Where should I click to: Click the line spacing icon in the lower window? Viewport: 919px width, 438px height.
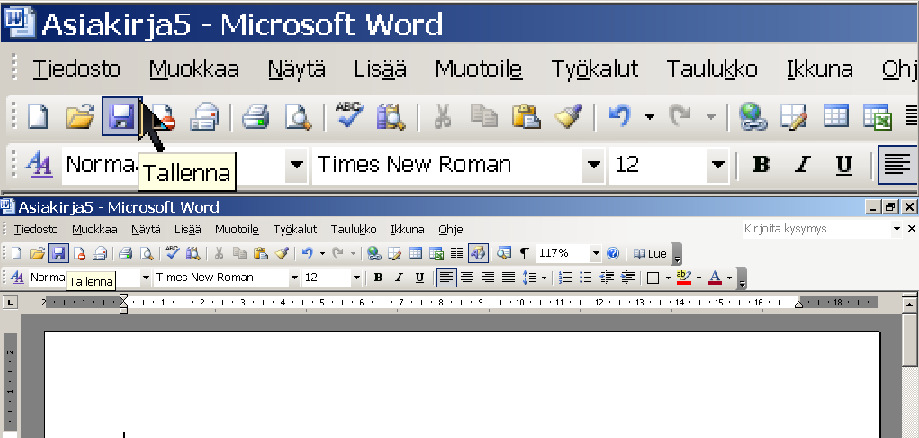[x=529, y=278]
